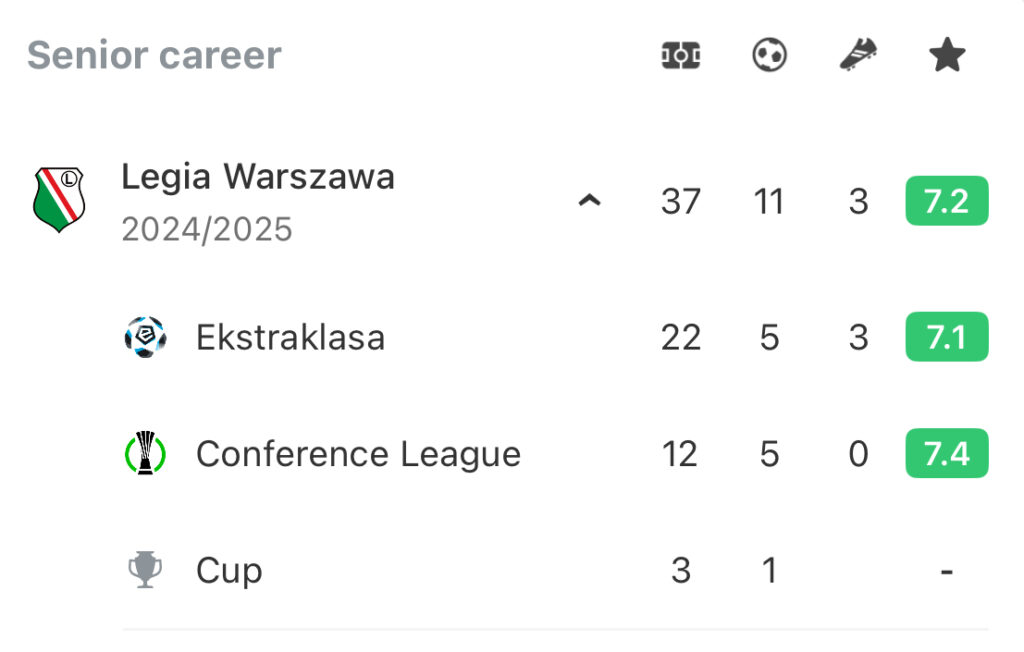
Task: Click the assists boot icon
Action: pos(858,54)
